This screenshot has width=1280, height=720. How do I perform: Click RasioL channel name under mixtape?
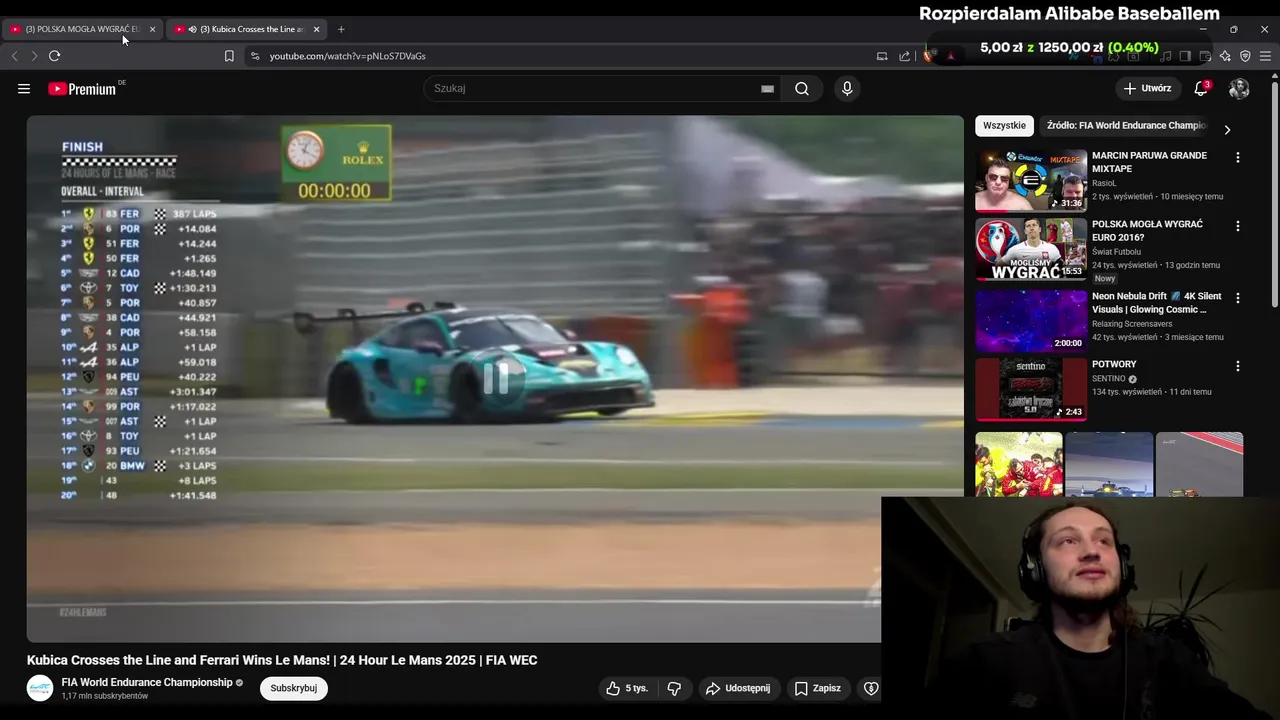coord(1104,183)
